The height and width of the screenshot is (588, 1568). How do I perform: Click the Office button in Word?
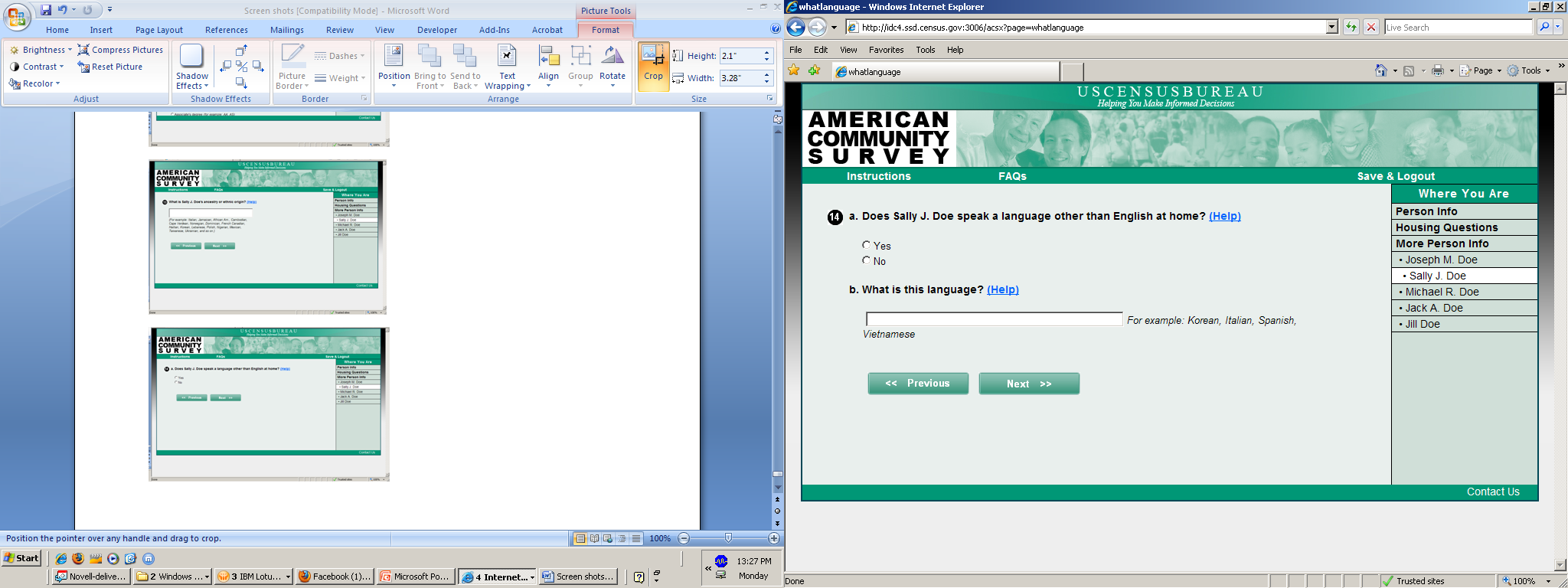pyautogui.click(x=17, y=15)
